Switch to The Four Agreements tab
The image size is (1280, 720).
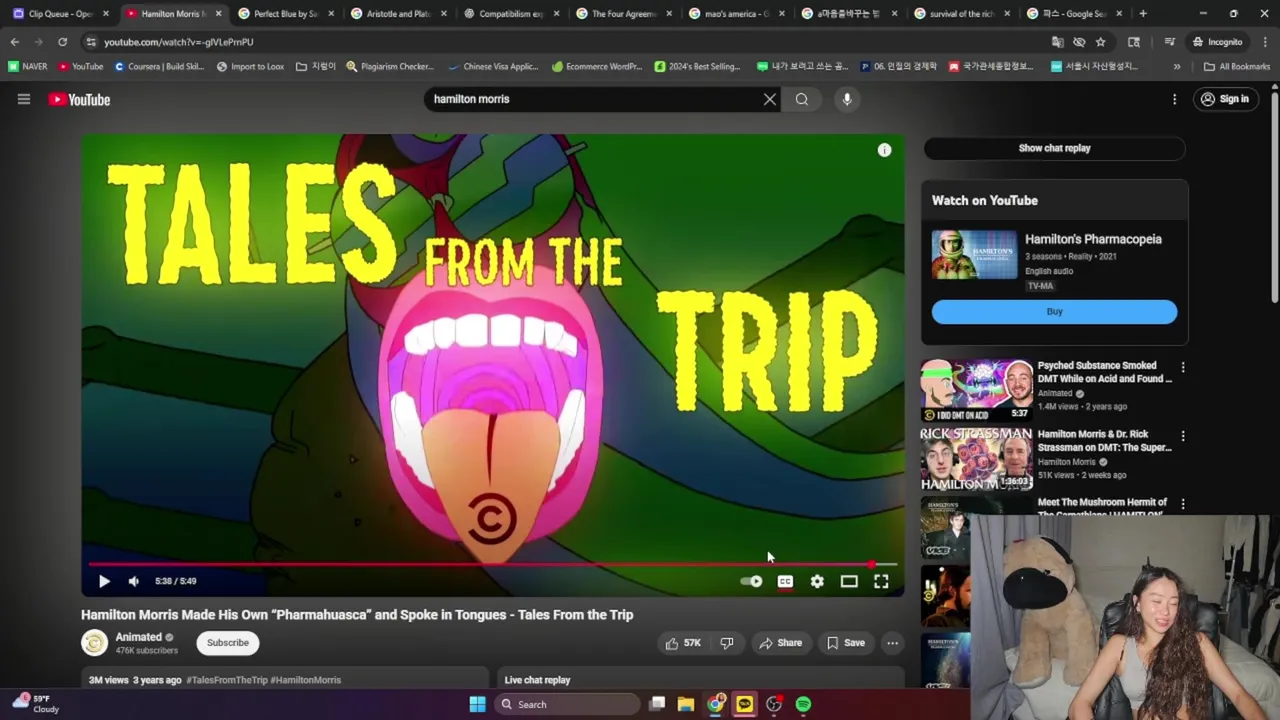point(624,14)
